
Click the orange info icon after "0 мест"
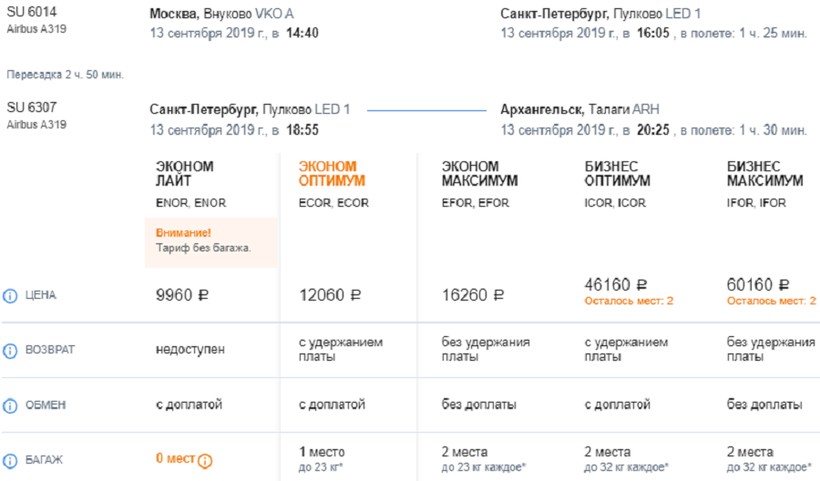click(206, 461)
